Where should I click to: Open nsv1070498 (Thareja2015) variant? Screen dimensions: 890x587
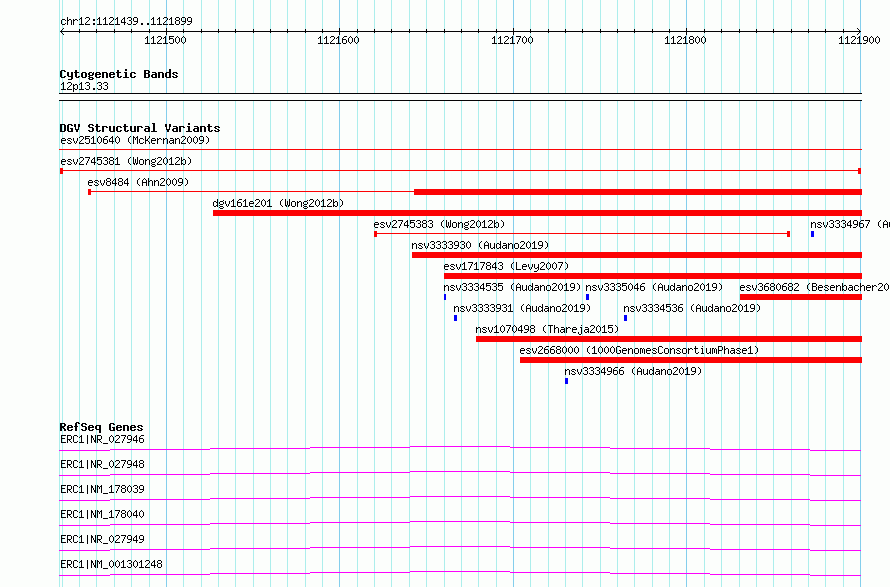click(547, 329)
